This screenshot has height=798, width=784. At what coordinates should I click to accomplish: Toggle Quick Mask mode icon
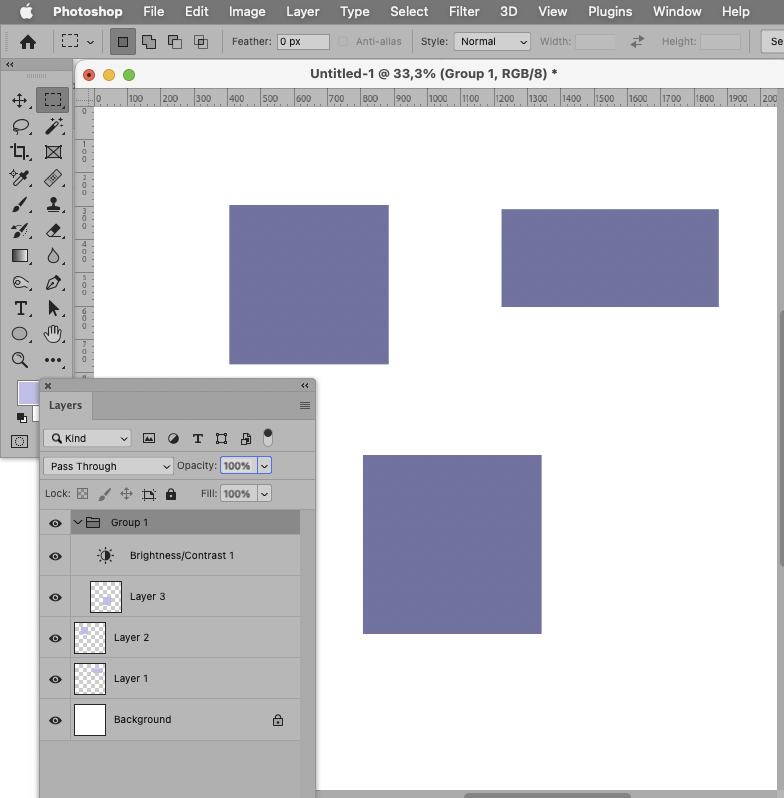(x=19, y=441)
